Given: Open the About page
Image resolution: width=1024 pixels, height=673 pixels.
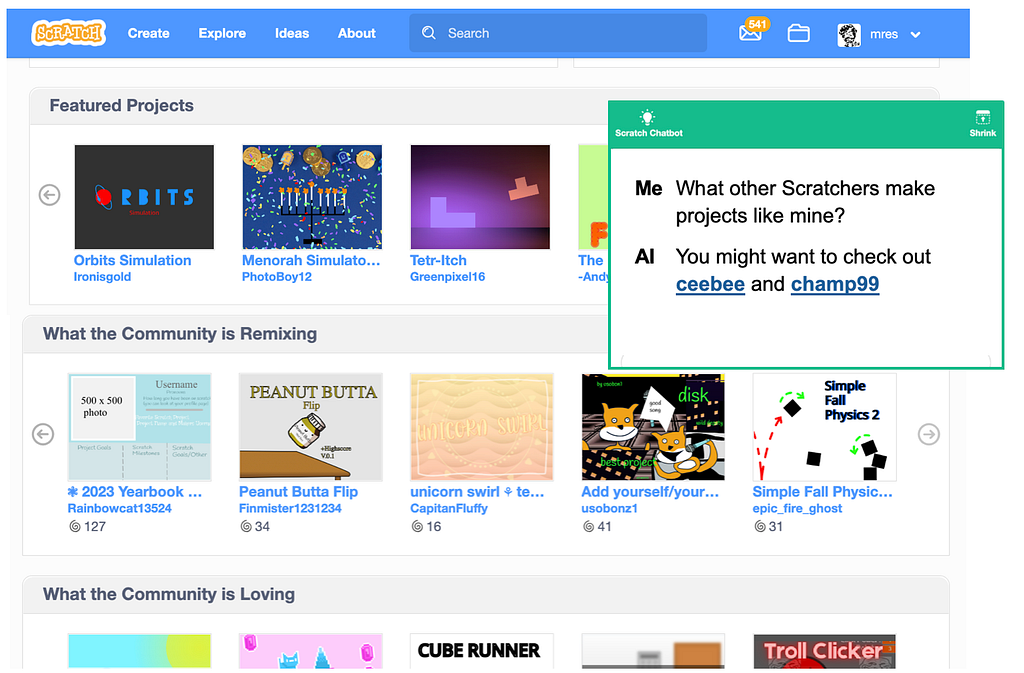Looking at the screenshot, I should click(x=357, y=33).
